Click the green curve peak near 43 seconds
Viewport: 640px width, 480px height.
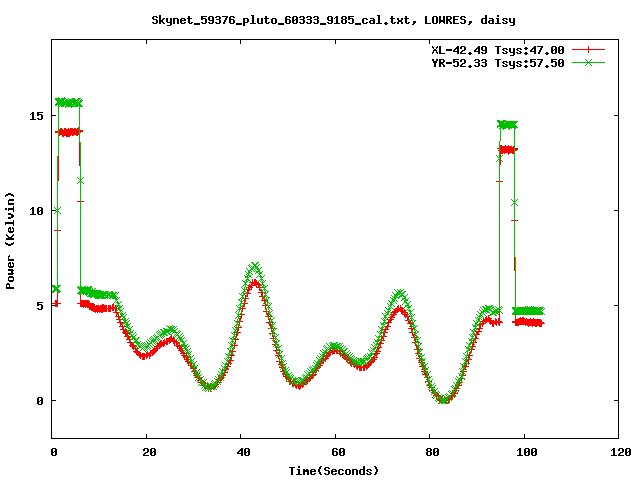click(x=255, y=267)
